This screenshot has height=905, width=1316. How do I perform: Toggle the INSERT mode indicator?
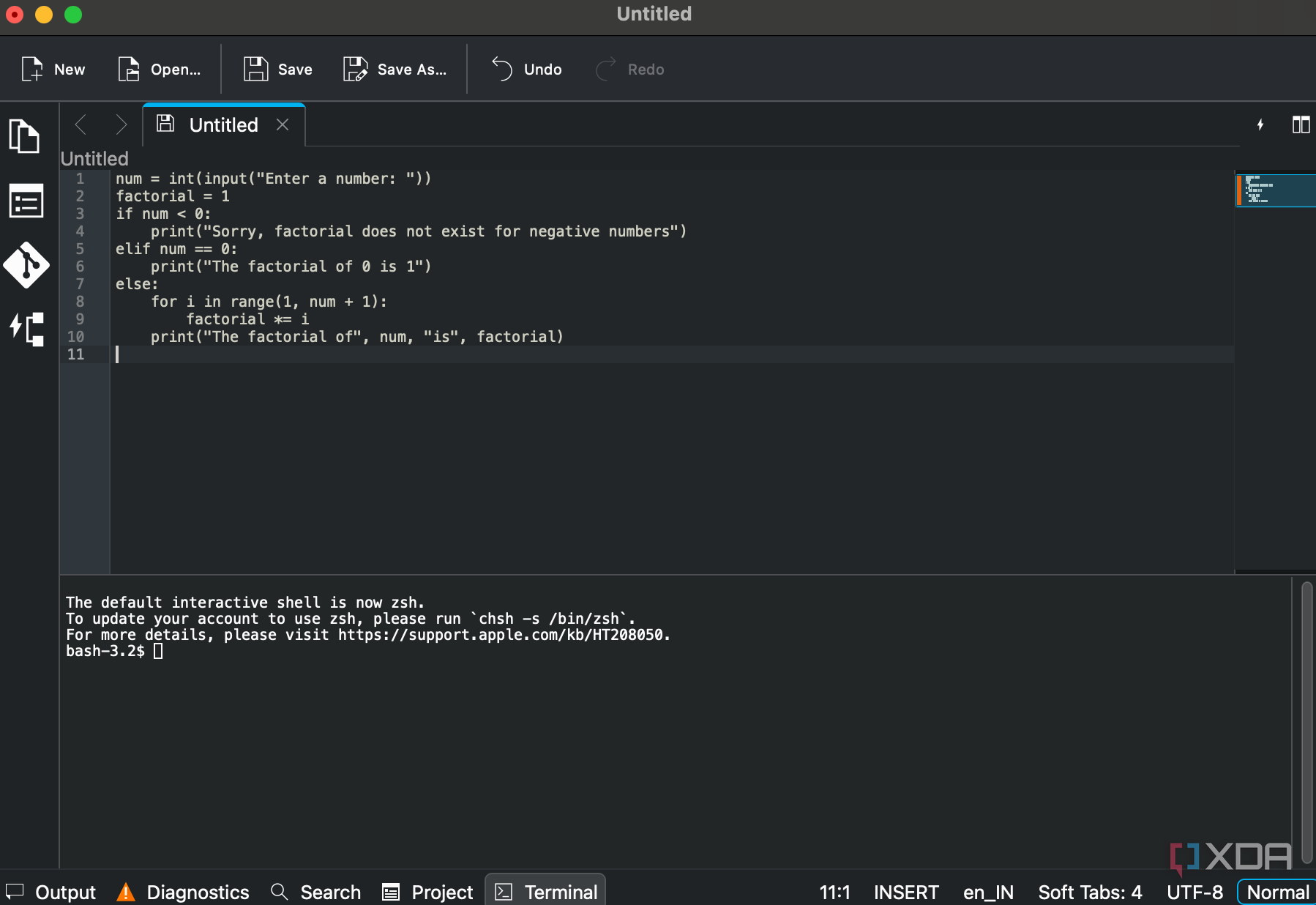click(x=906, y=893)
